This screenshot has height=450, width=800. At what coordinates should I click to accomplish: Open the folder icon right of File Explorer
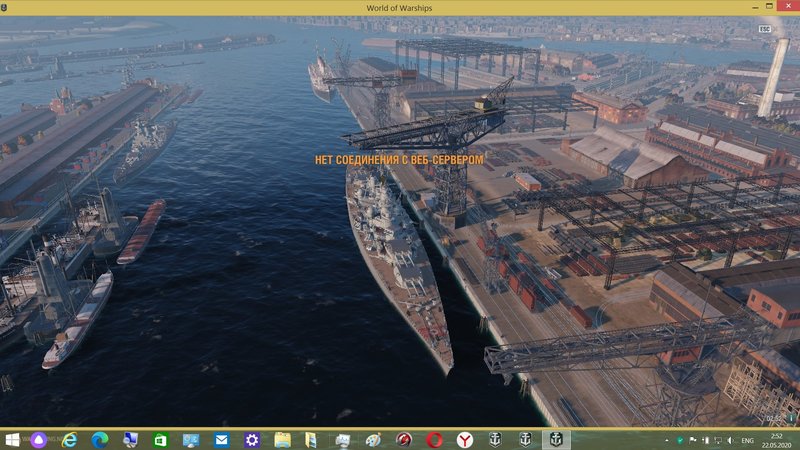click(311, 440)
